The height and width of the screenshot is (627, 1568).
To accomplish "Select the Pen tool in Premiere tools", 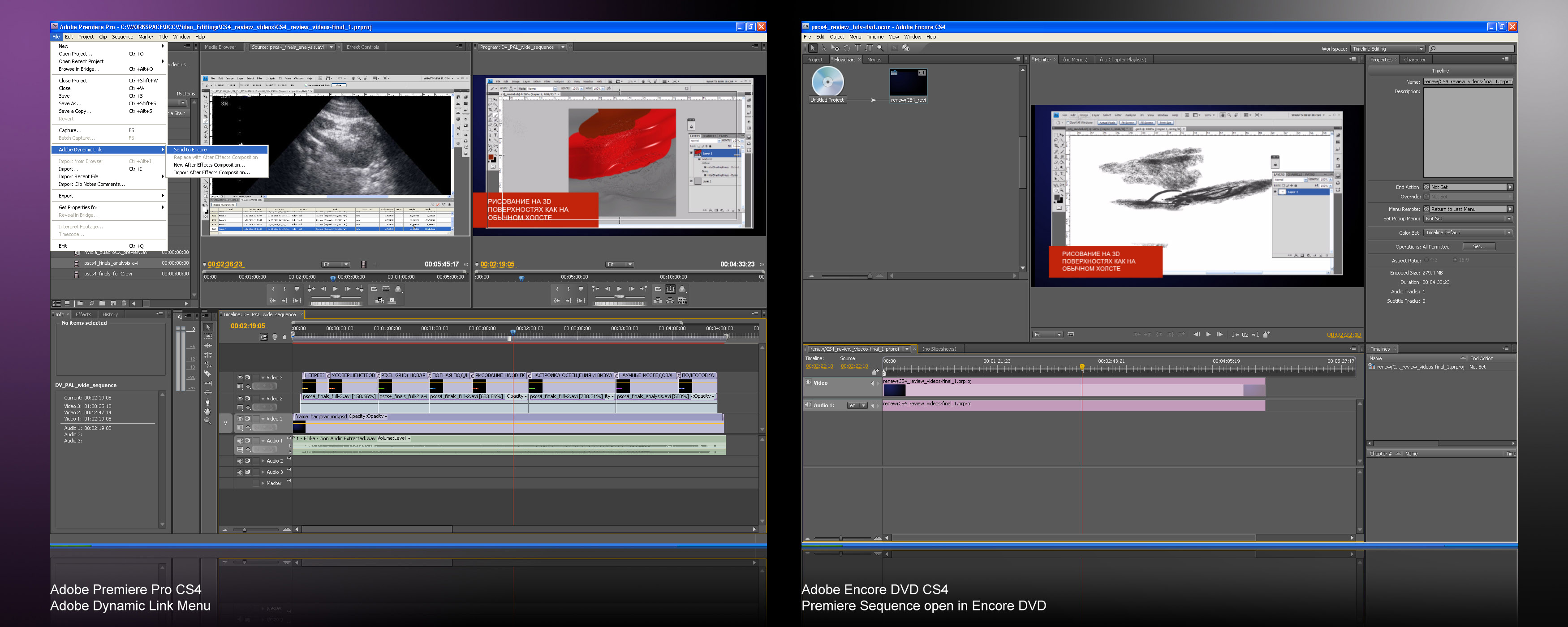I will (207, 402).
